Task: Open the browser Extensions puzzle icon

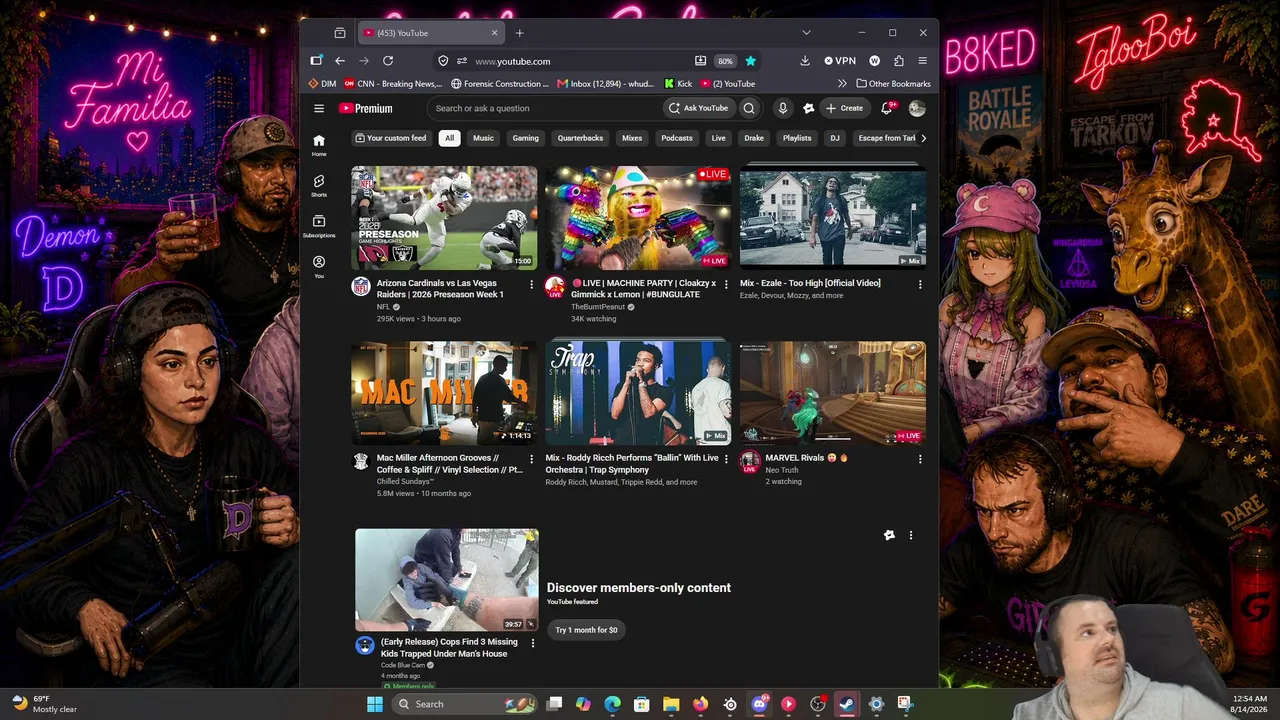Action: tap(899, 61)
